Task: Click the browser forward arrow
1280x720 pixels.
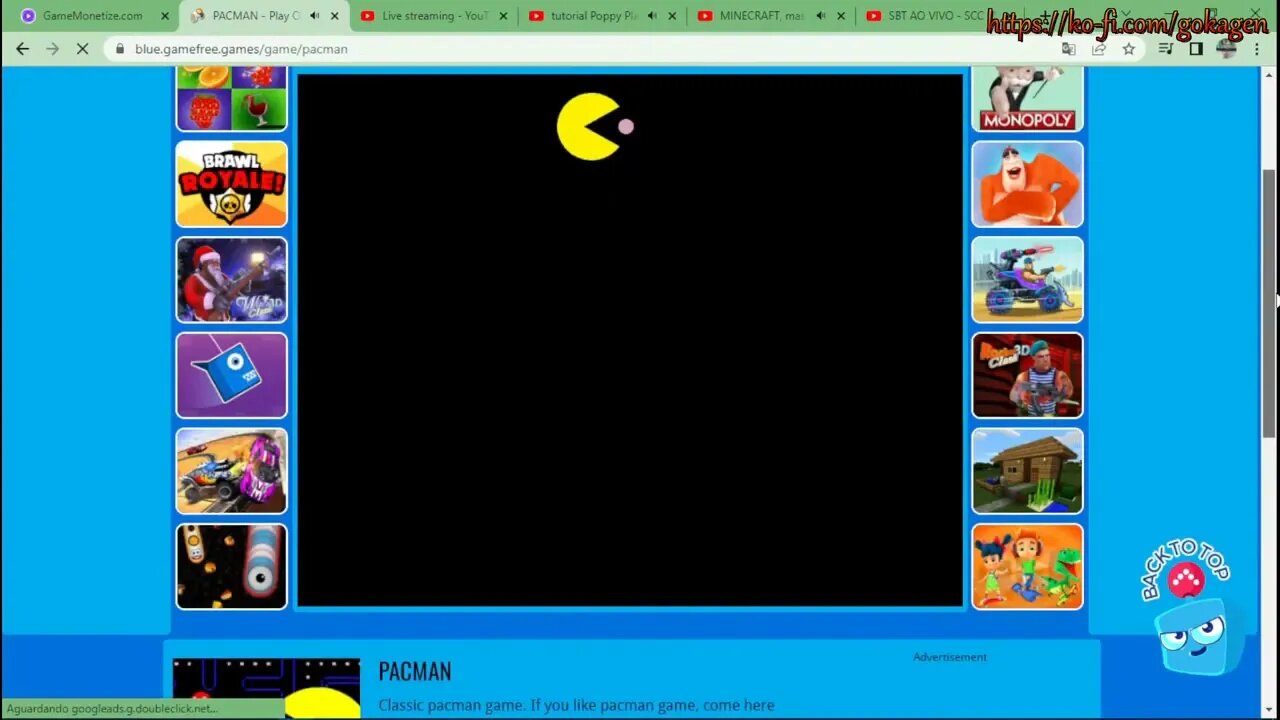Action: tap(52, 49)
